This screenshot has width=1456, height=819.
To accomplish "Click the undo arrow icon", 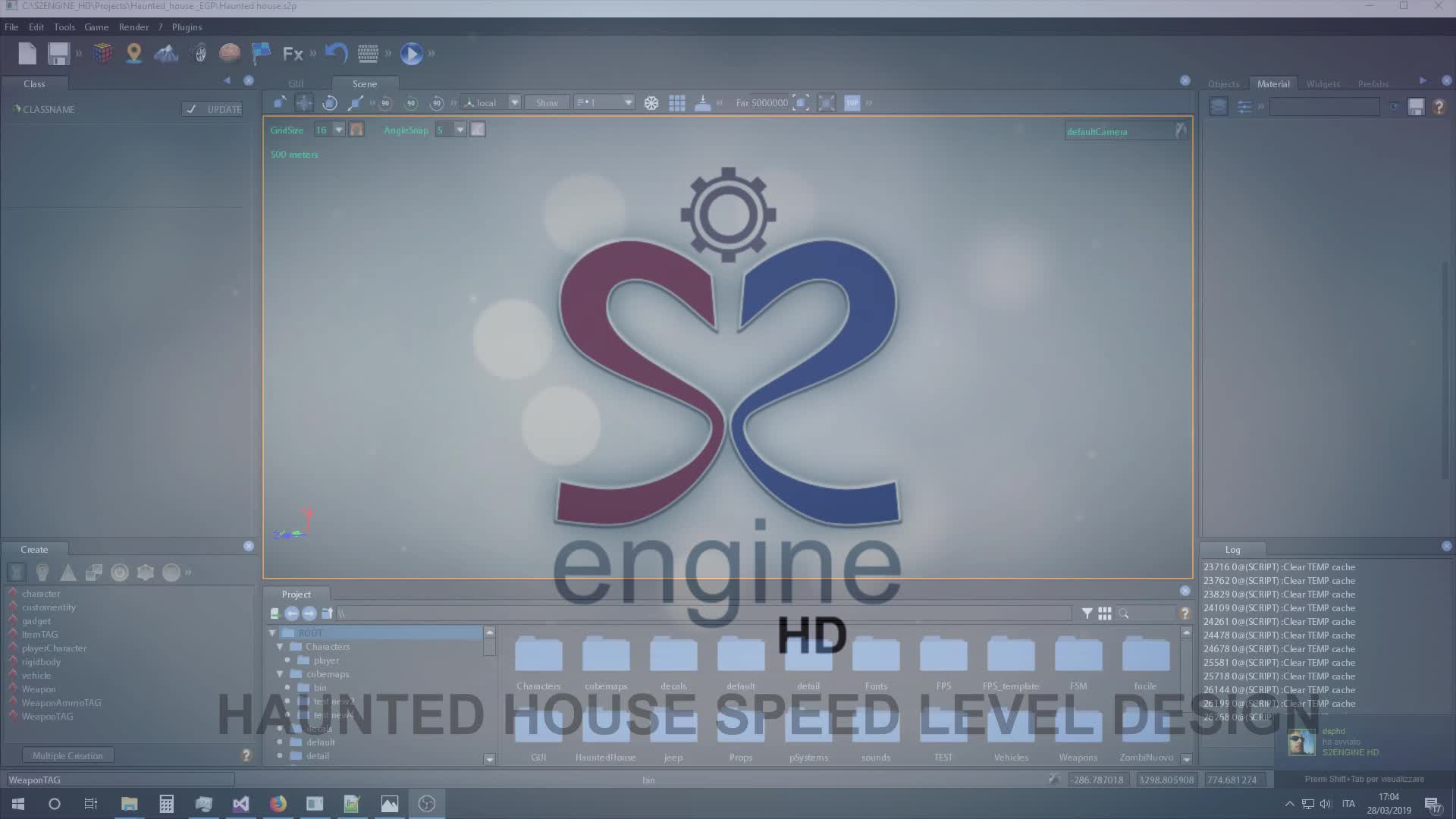I will click(x=336, y=53).
